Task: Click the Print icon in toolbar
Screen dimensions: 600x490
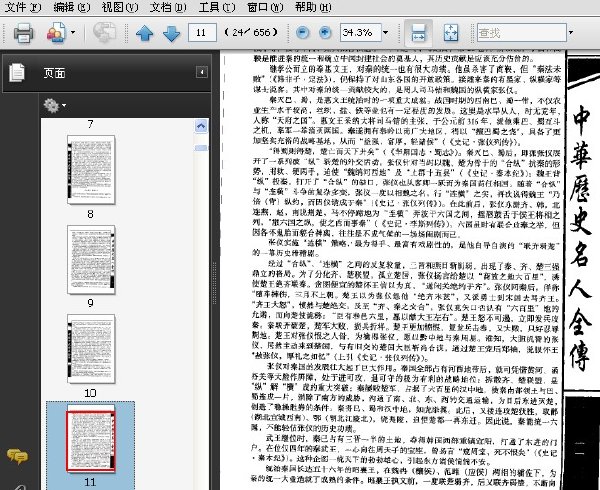Action: pos(23,33)
